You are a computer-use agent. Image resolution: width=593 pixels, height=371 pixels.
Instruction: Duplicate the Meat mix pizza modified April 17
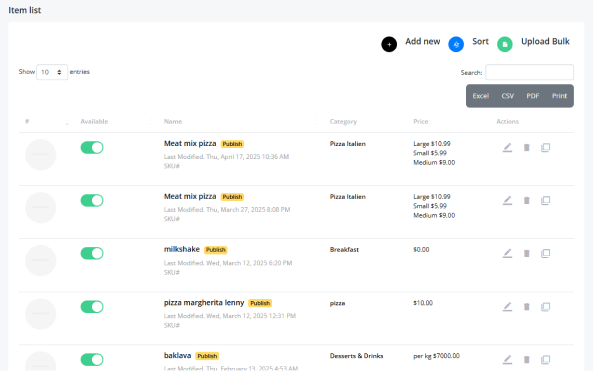[545, 147]
